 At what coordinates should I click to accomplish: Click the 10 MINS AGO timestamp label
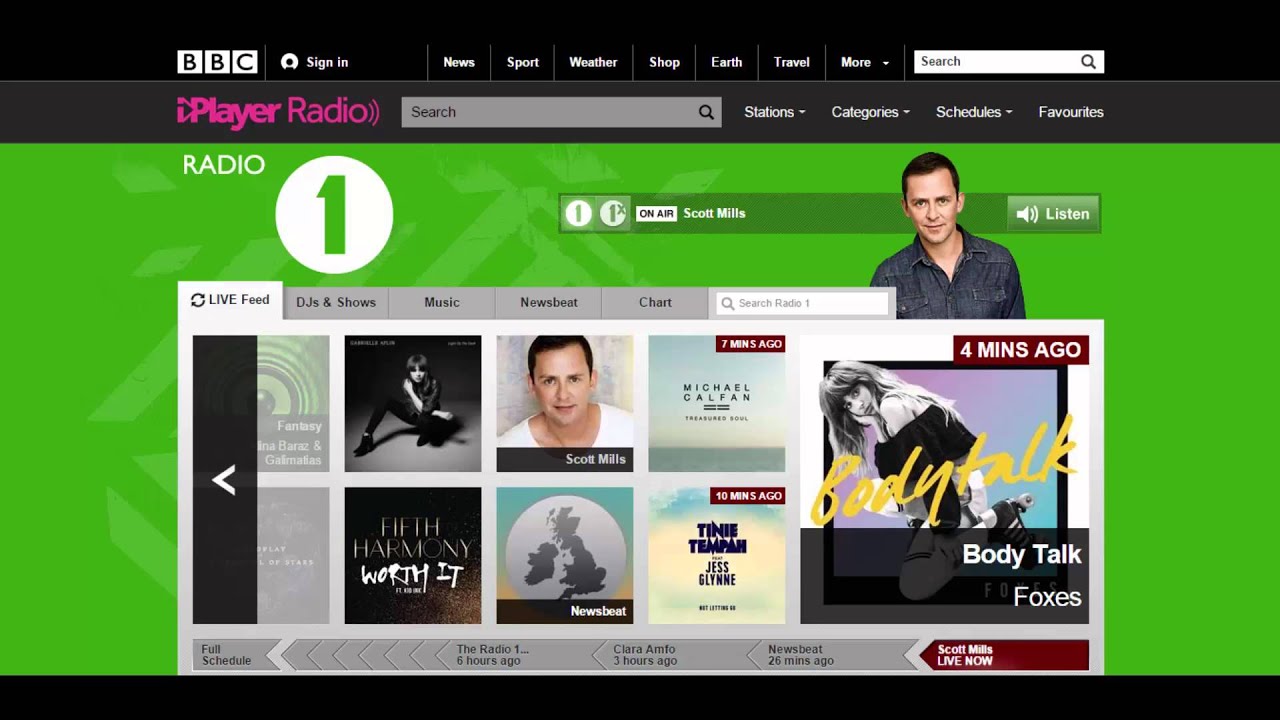(748, 496)
